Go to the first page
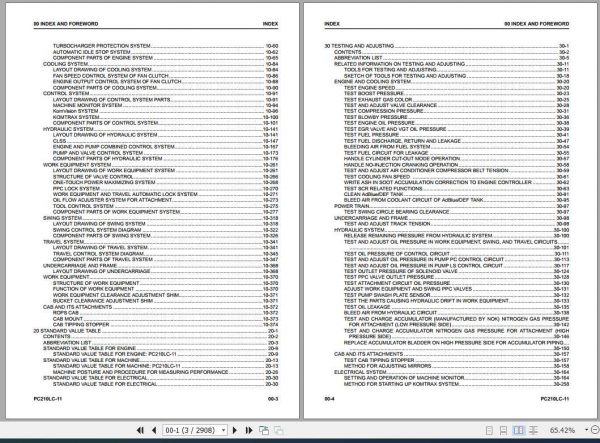The height and width of the screenshot is (443, 600). pos(140,430)
